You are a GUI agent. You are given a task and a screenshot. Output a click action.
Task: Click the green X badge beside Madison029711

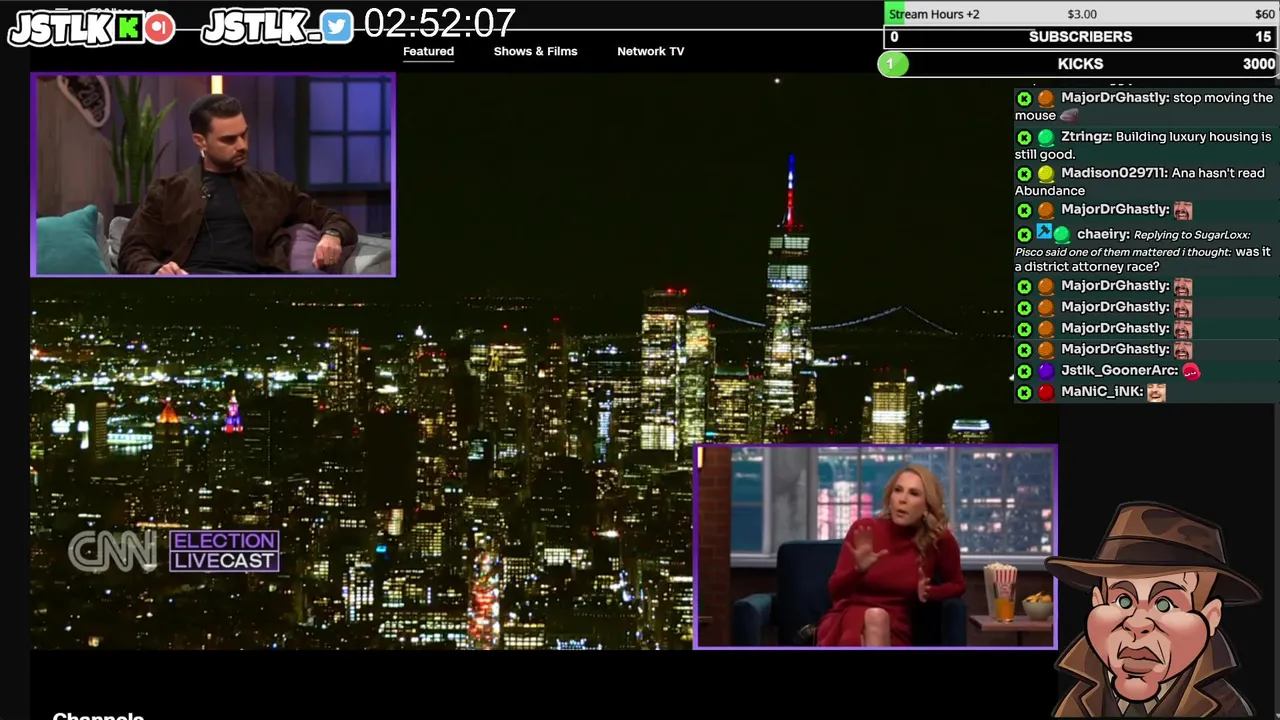coord(1024,174)
